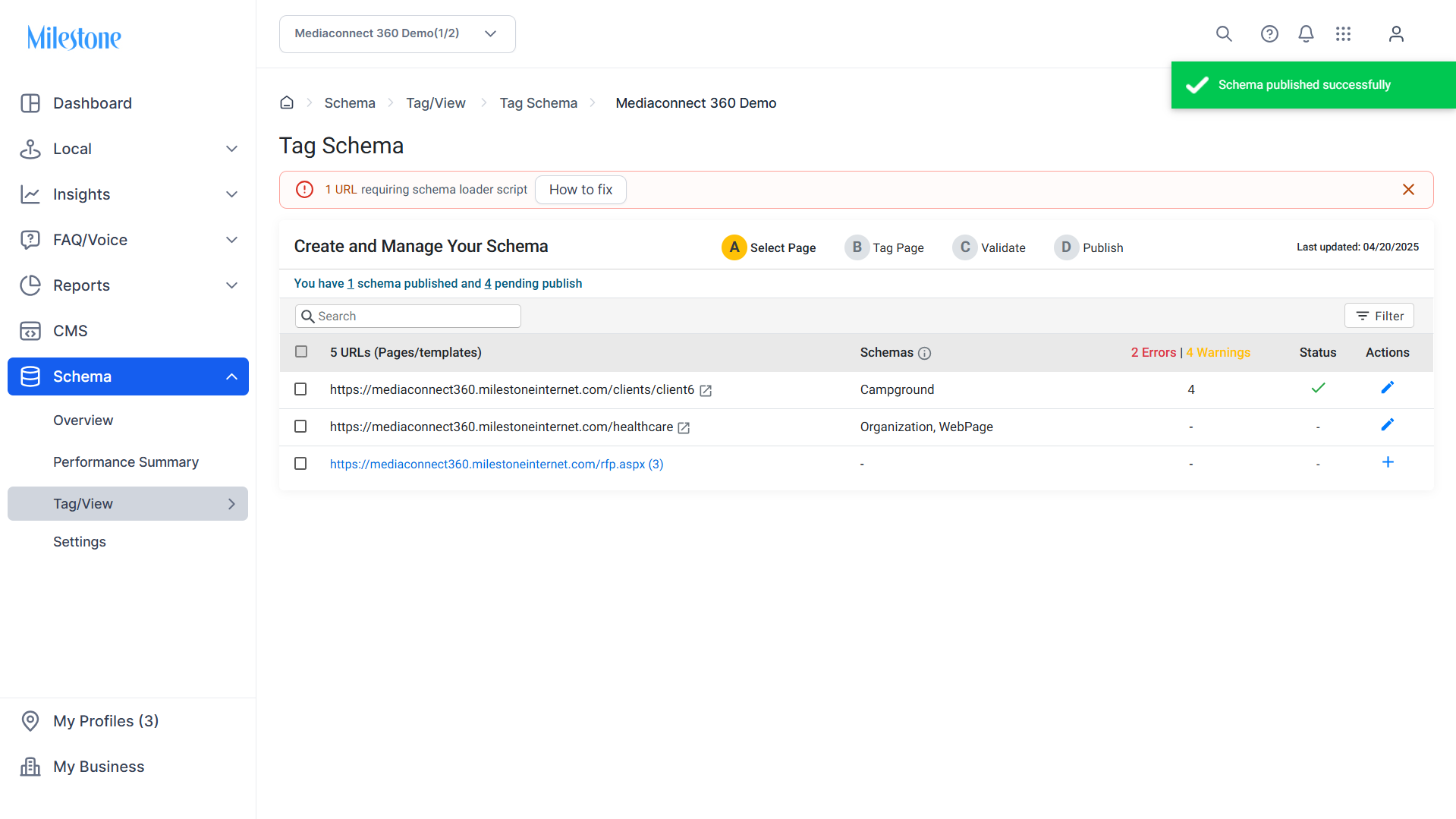Expand the Insights menu chevron
The height and width of the screenshot is (819, 1456).
(232, 194)
